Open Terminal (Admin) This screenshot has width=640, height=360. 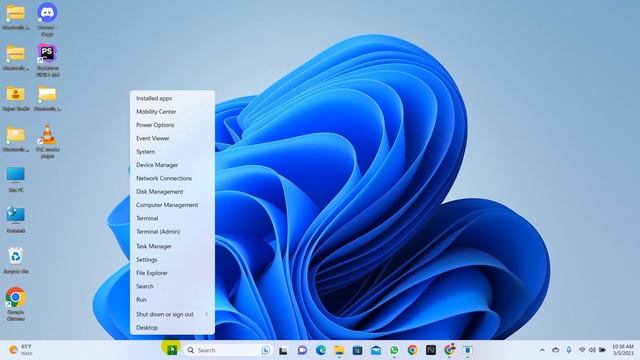(172, 231)
